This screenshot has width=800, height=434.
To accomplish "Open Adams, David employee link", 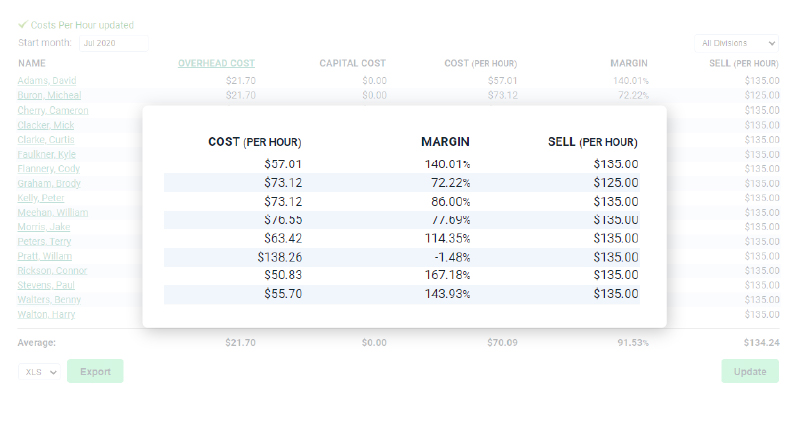I will [x=47, y=81].
